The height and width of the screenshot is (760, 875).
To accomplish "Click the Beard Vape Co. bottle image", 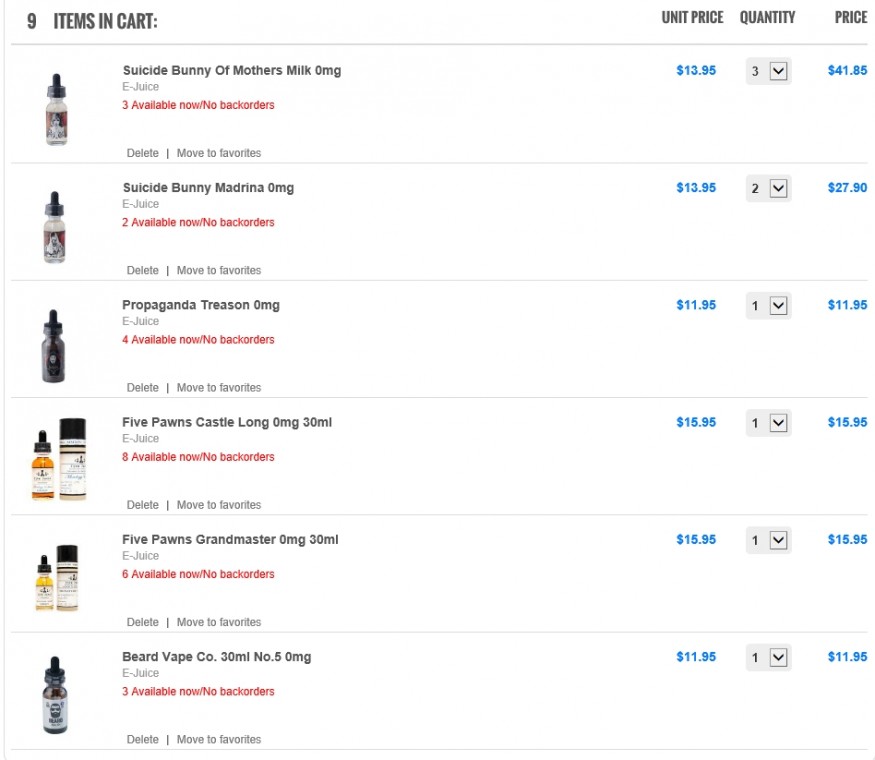I will click(55, 695).
